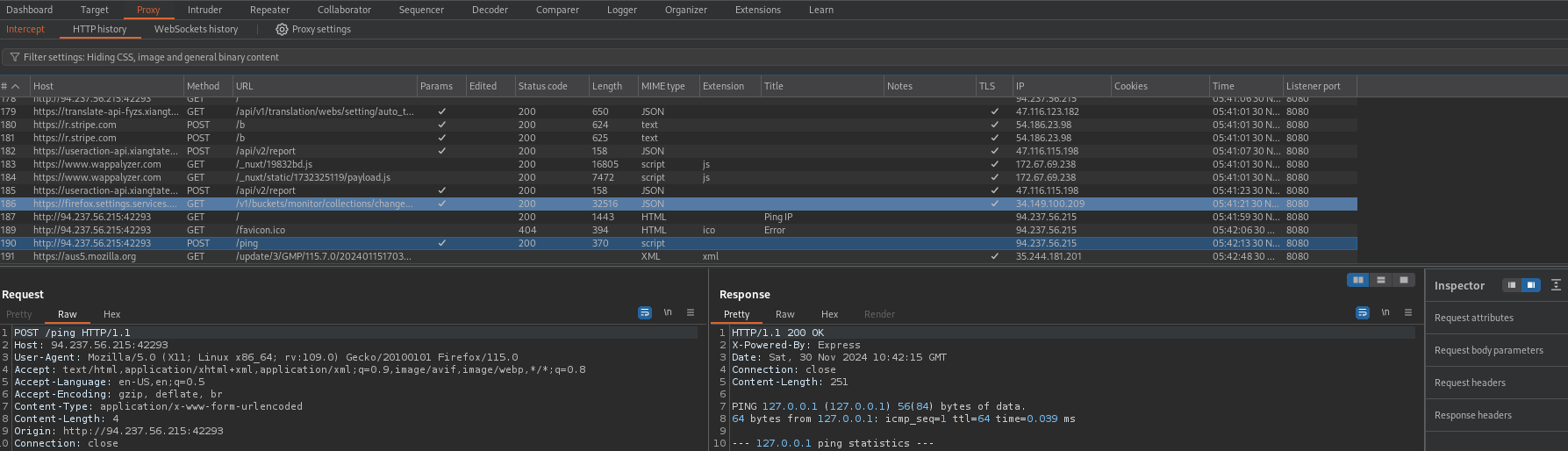The height and width of the screenshot is (451, 1568).
Task: Open the Collaborator tab
Action: coord(344,10)
